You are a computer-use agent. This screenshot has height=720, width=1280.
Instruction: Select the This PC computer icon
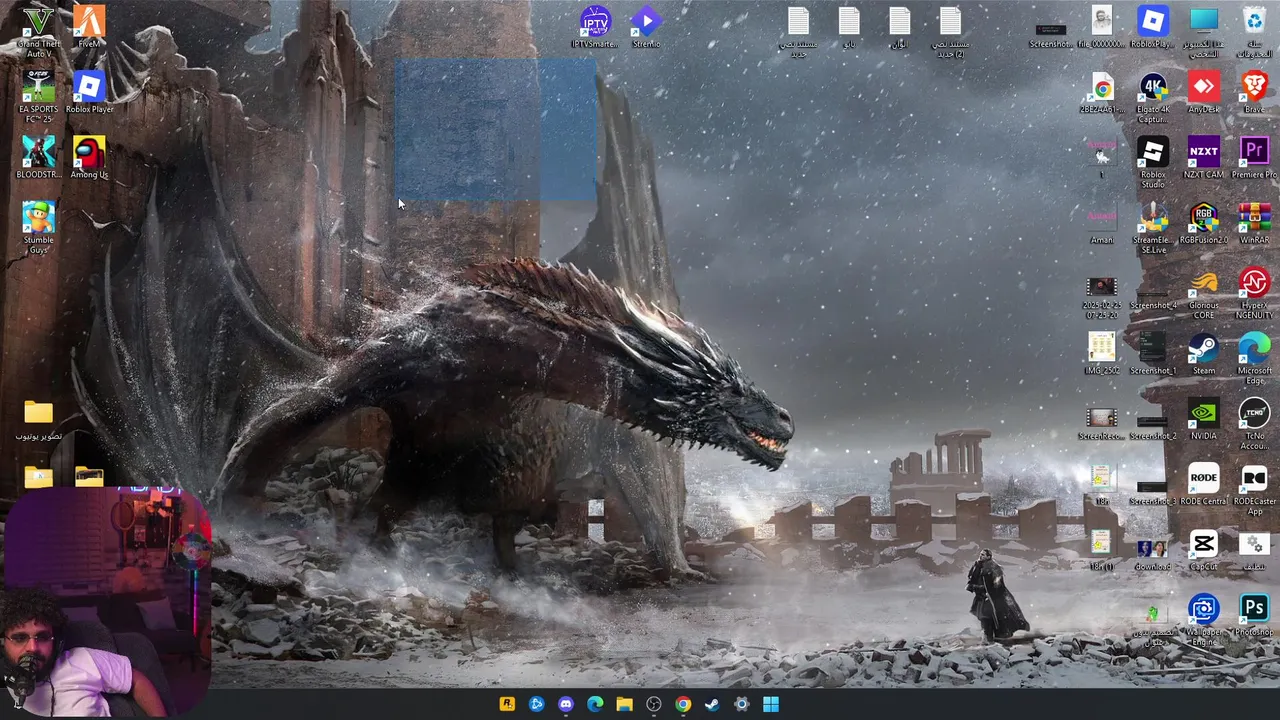1204,32
